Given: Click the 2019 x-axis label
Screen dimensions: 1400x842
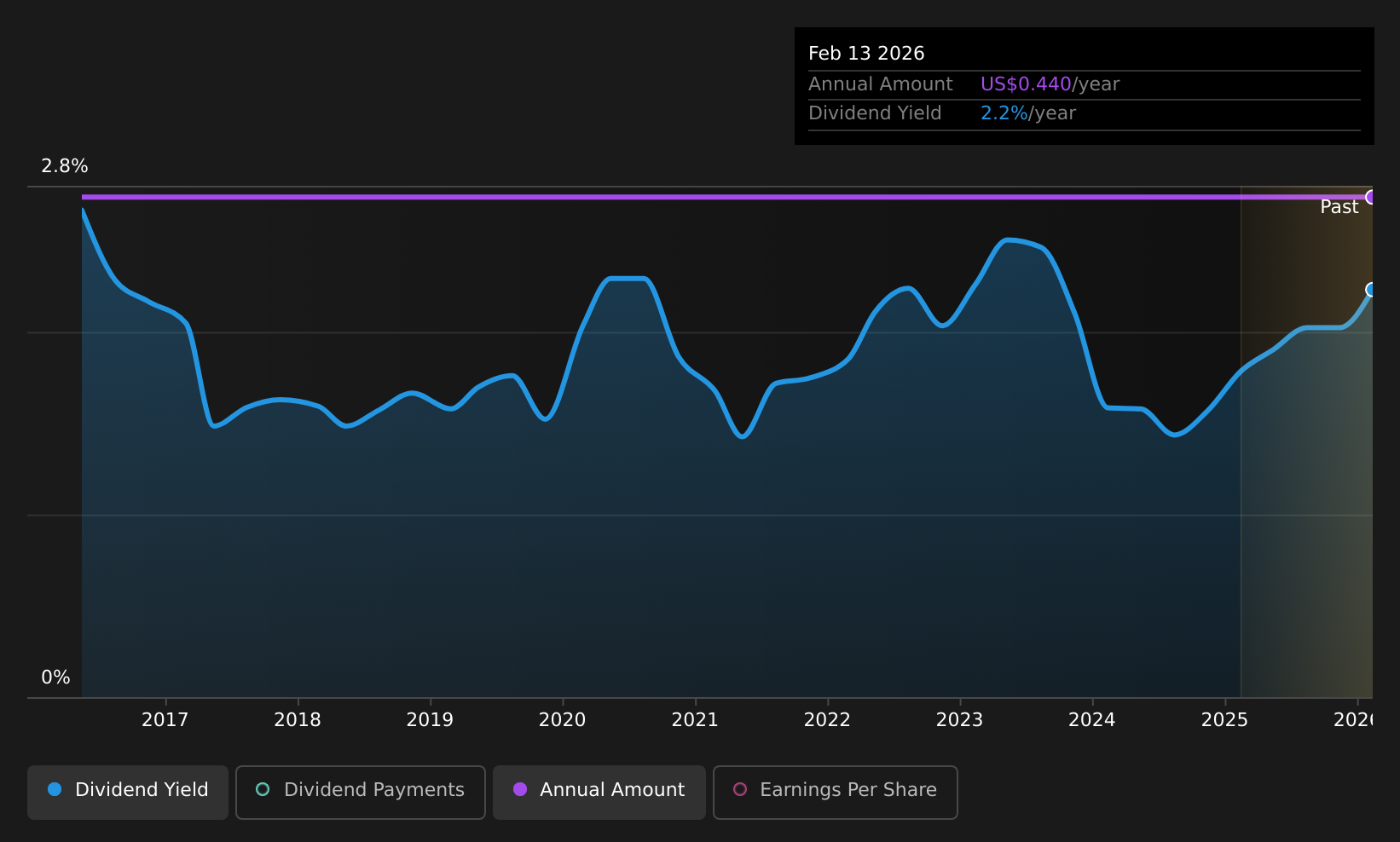Looking at the screenshot, I should pyautogui.click(x=430, y=720).
